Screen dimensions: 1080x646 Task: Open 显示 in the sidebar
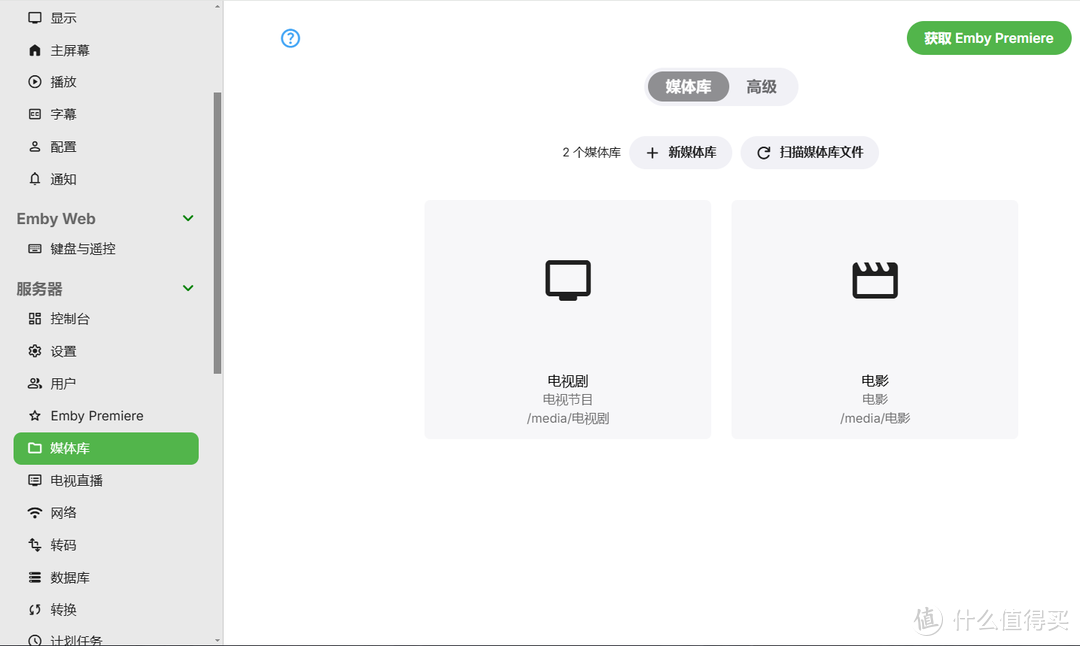click(x=106, y=18)
